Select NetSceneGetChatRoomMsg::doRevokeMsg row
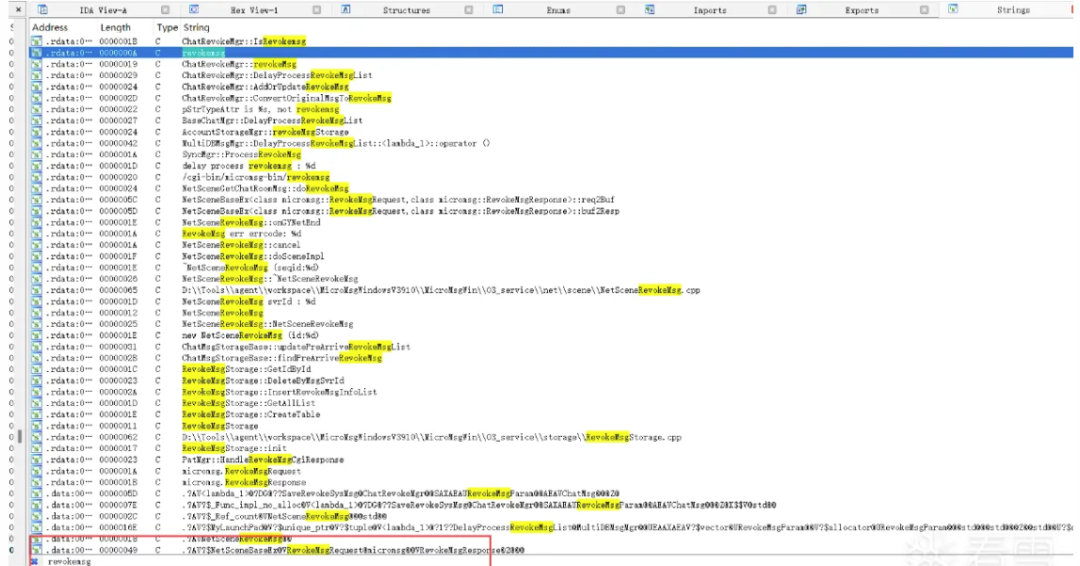 coord(551,188)
